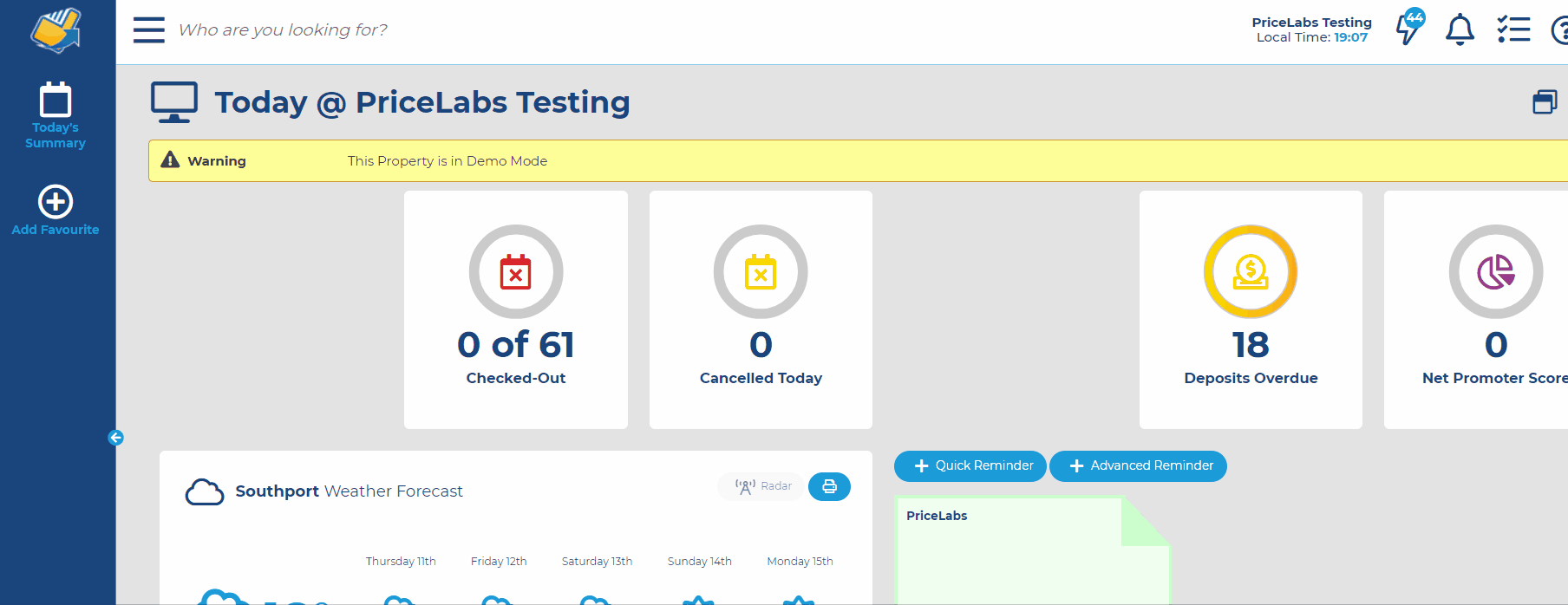The height and width of the screenshot is (605, 1568).
Task: Open Today's Summary from sidebar
Action: click(x=56, y=115)
